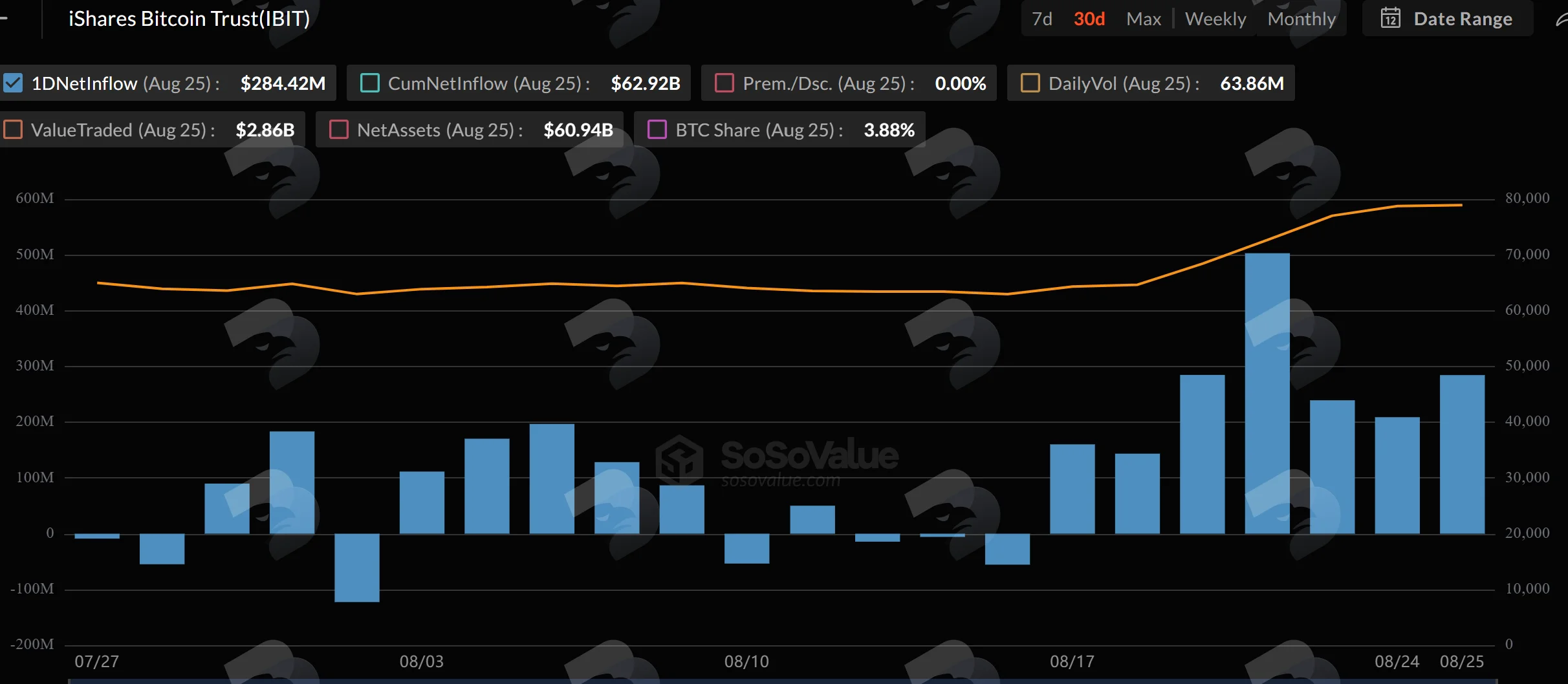Click the iShares Bitcoin Trust(IBIT) title
The height and width of the screenshot is (684, 1568).
pyautogui.click(x=189, y=19)
